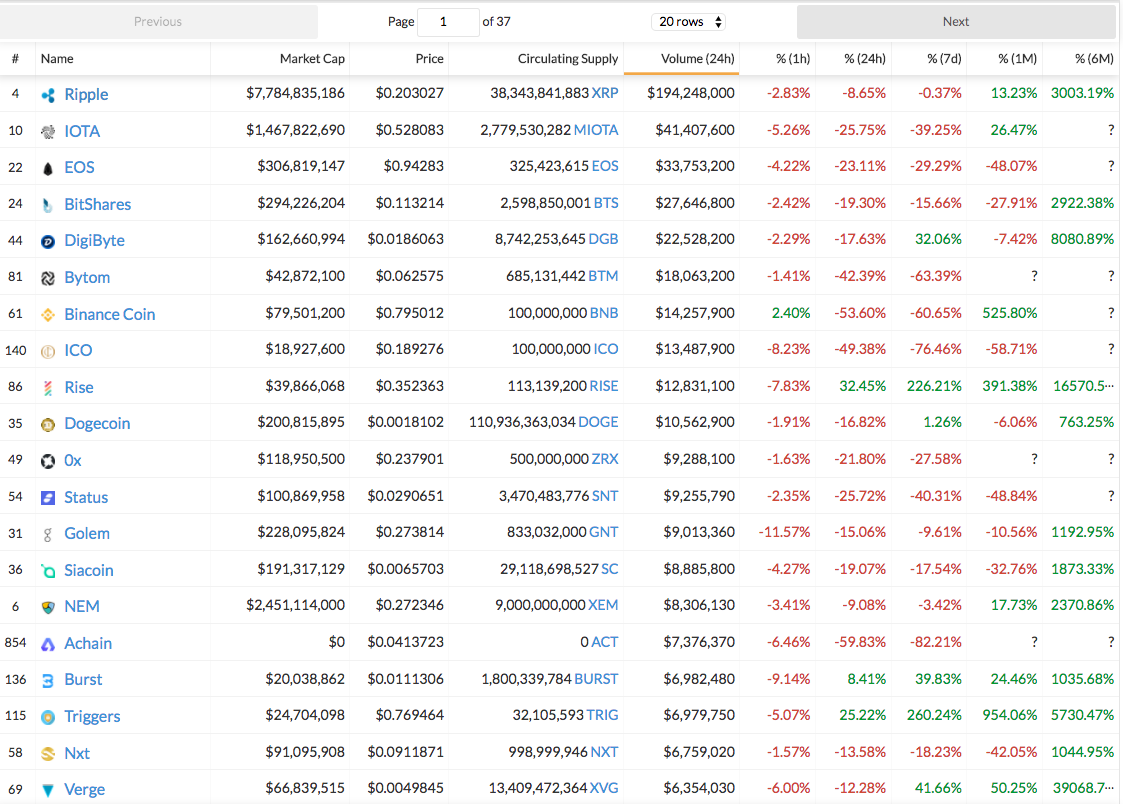
Task: Open the BitShares coin link
Action: 97,205
